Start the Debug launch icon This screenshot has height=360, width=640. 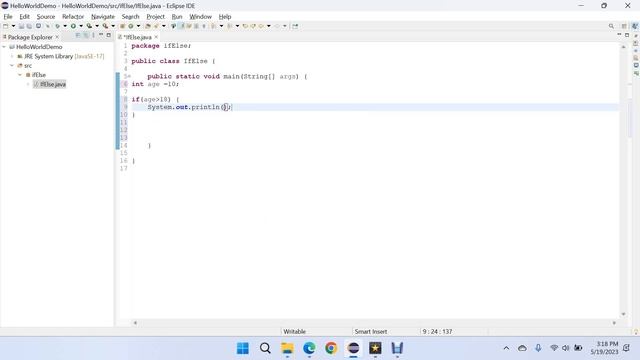[x=57, y=26]
